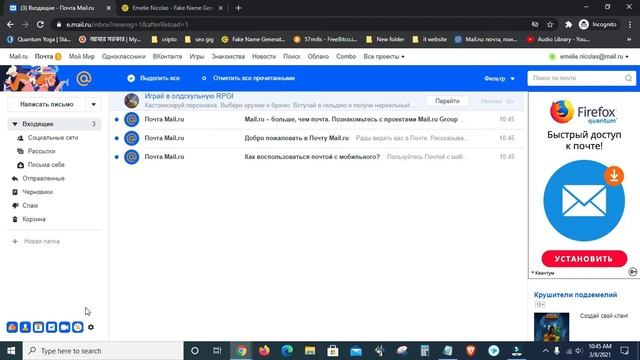Switch to the Входящие - Почта Mail.ru tab

[x=57, y=8]
